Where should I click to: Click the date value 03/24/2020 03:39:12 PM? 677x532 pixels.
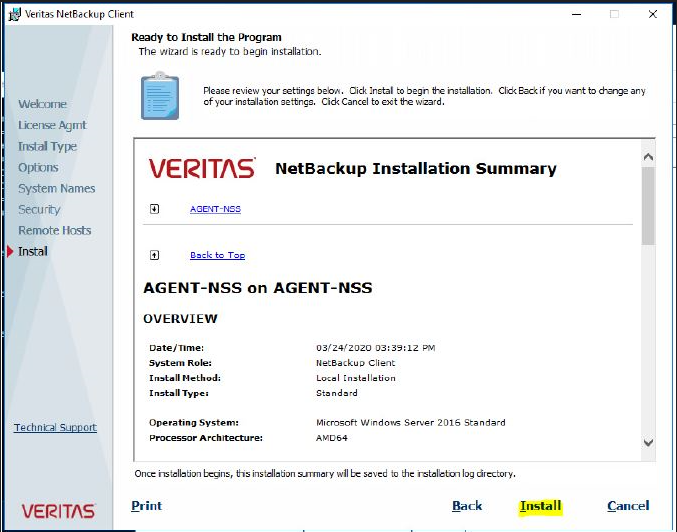[x=375, y=348]
